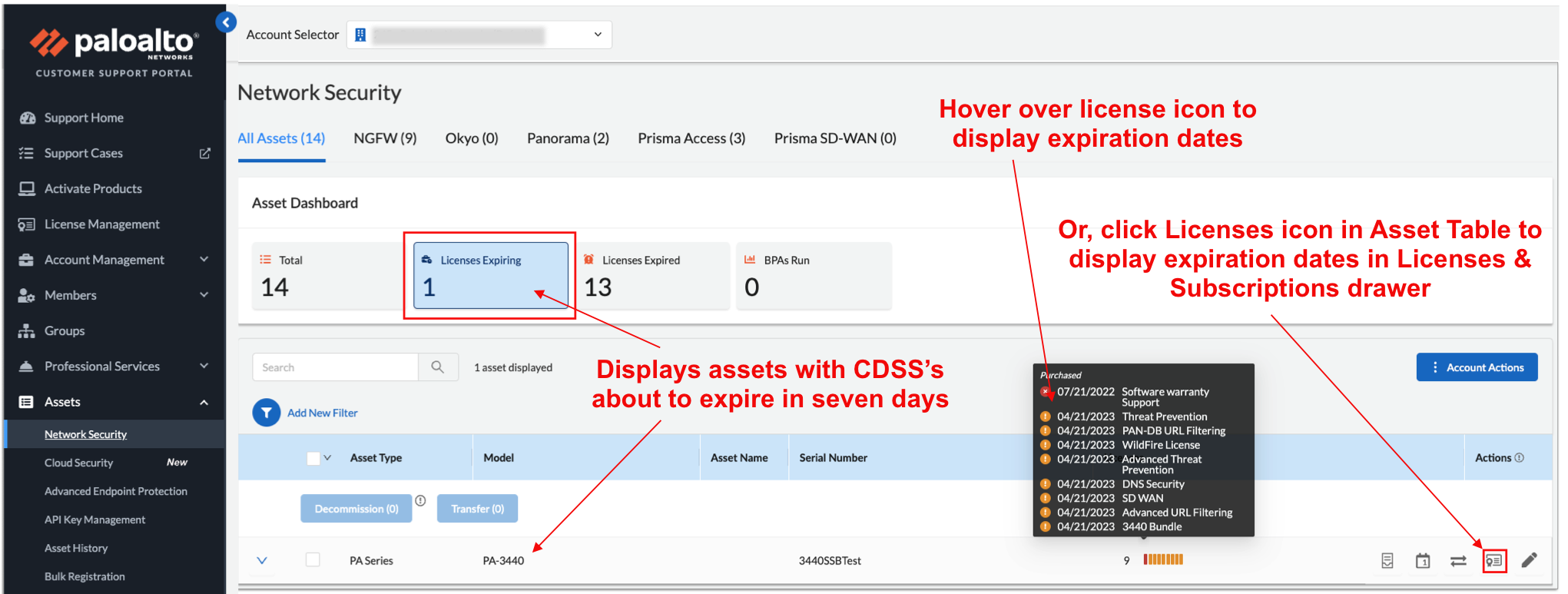Viewport: 1568px width, 594px height.
Task: Click the Activate Products laptop icon
Action: (x=27, y=188)
